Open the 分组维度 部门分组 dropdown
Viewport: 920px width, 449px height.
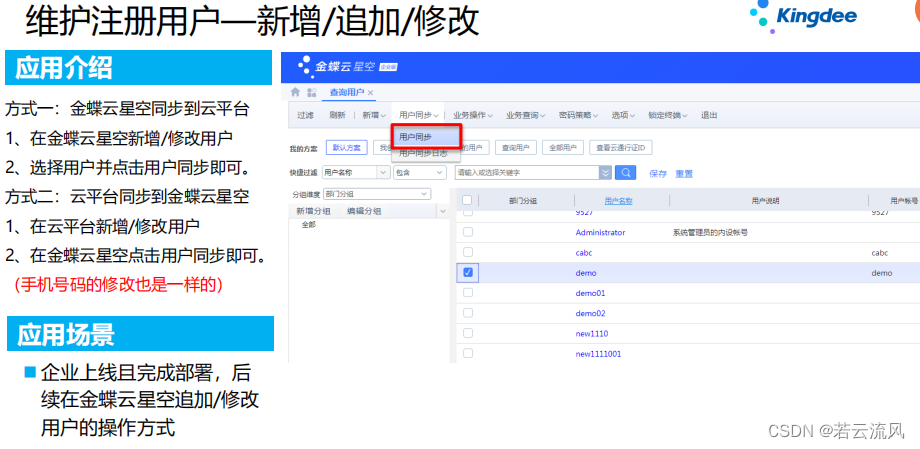click(377, 194)
